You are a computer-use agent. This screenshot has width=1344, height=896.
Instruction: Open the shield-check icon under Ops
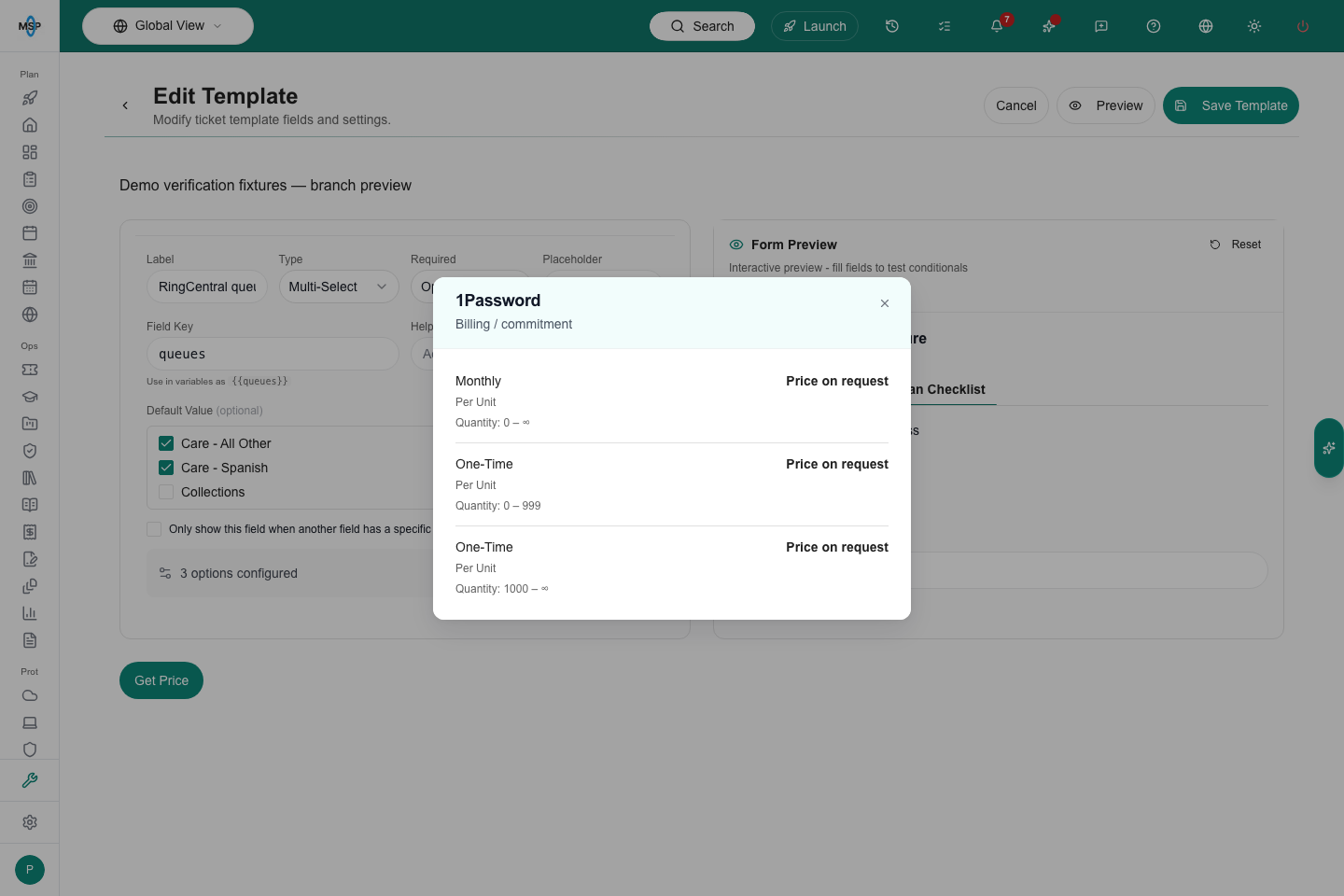(x=30, y=451)
